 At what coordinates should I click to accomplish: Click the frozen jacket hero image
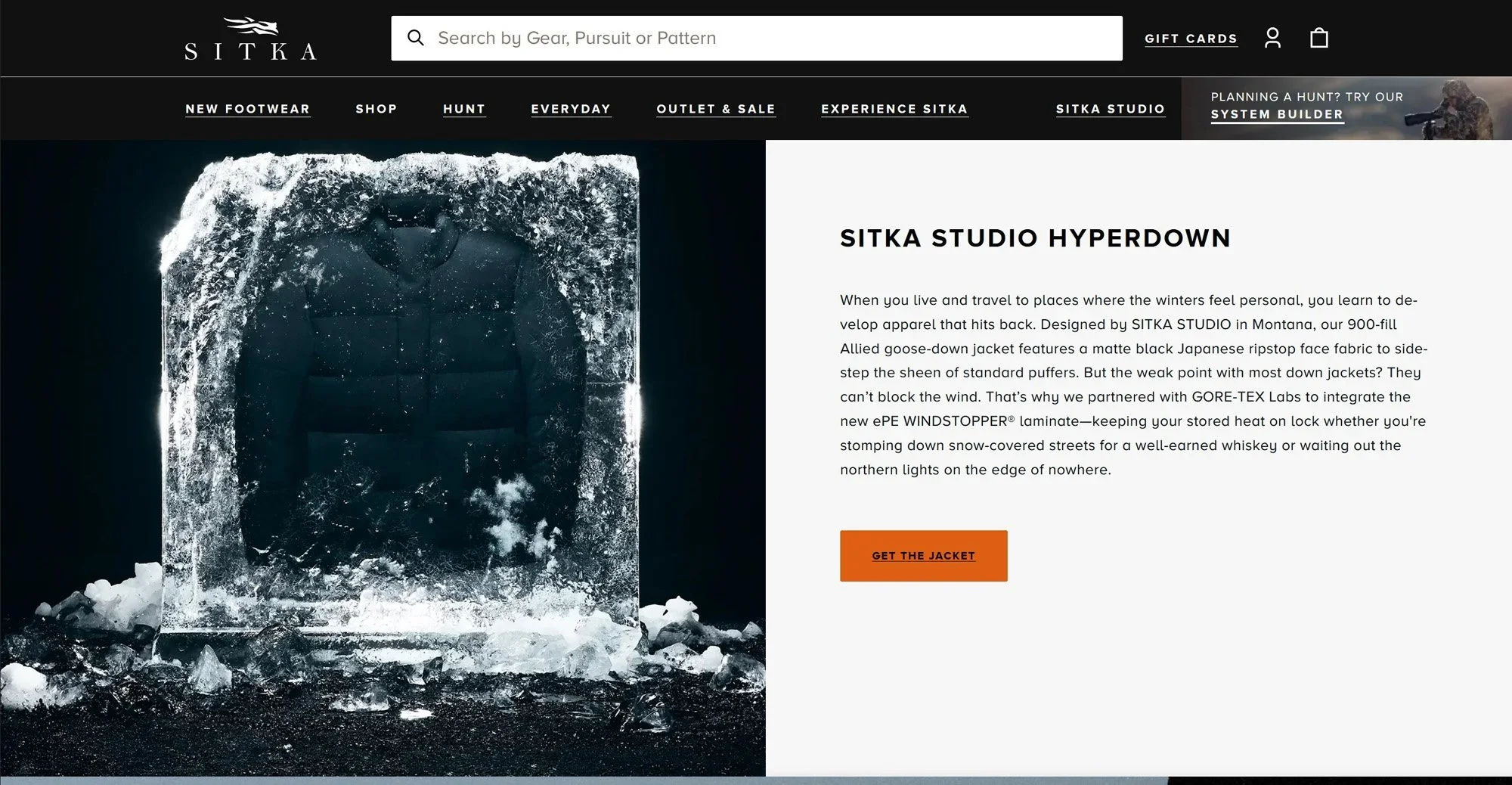click(x=383, y=458)
